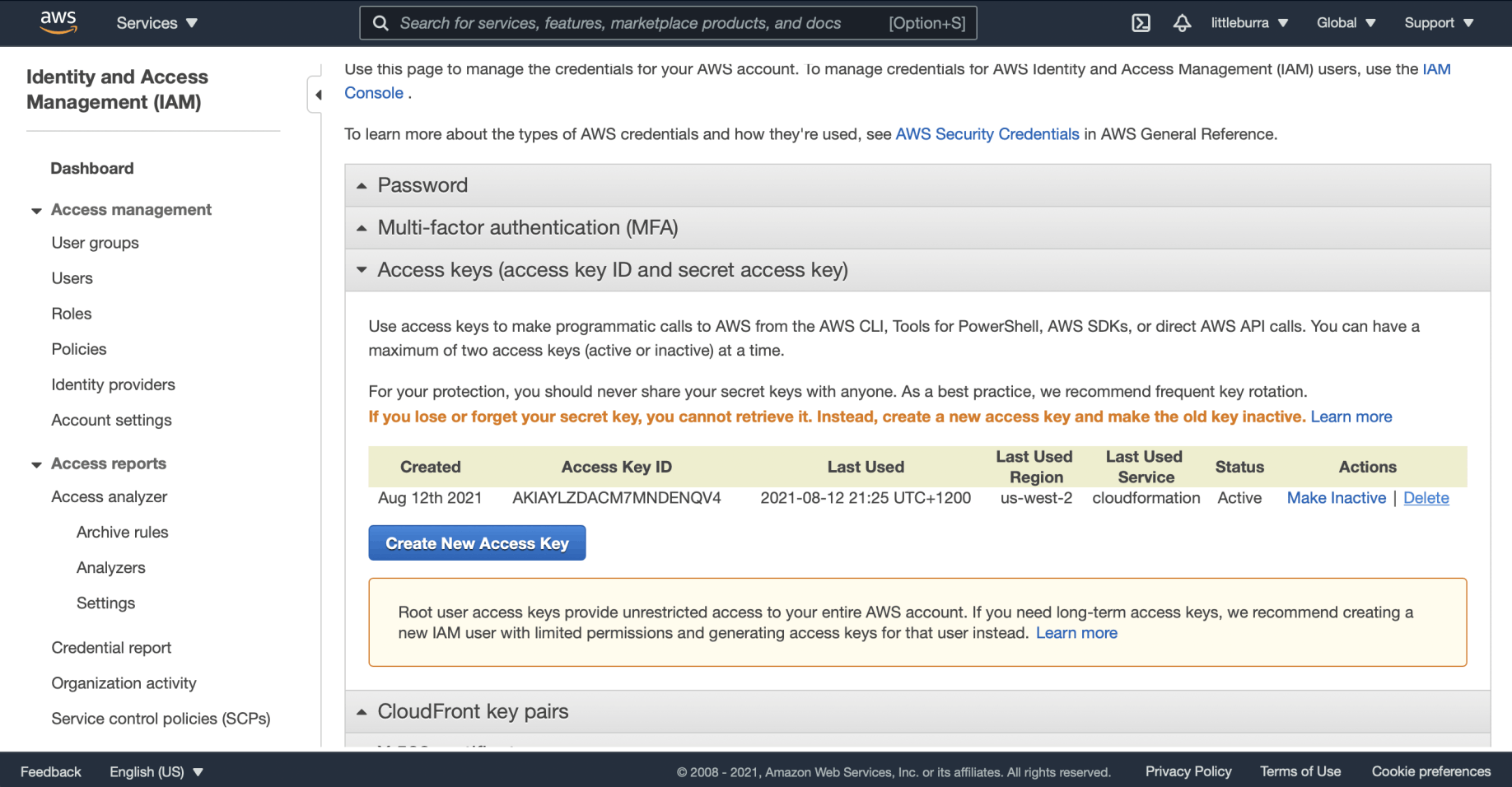Image resolution: width=1512 pixels, height=787 pixels.
Task: Click the AWS logo home icon
Action: click(x=58, y=22)
